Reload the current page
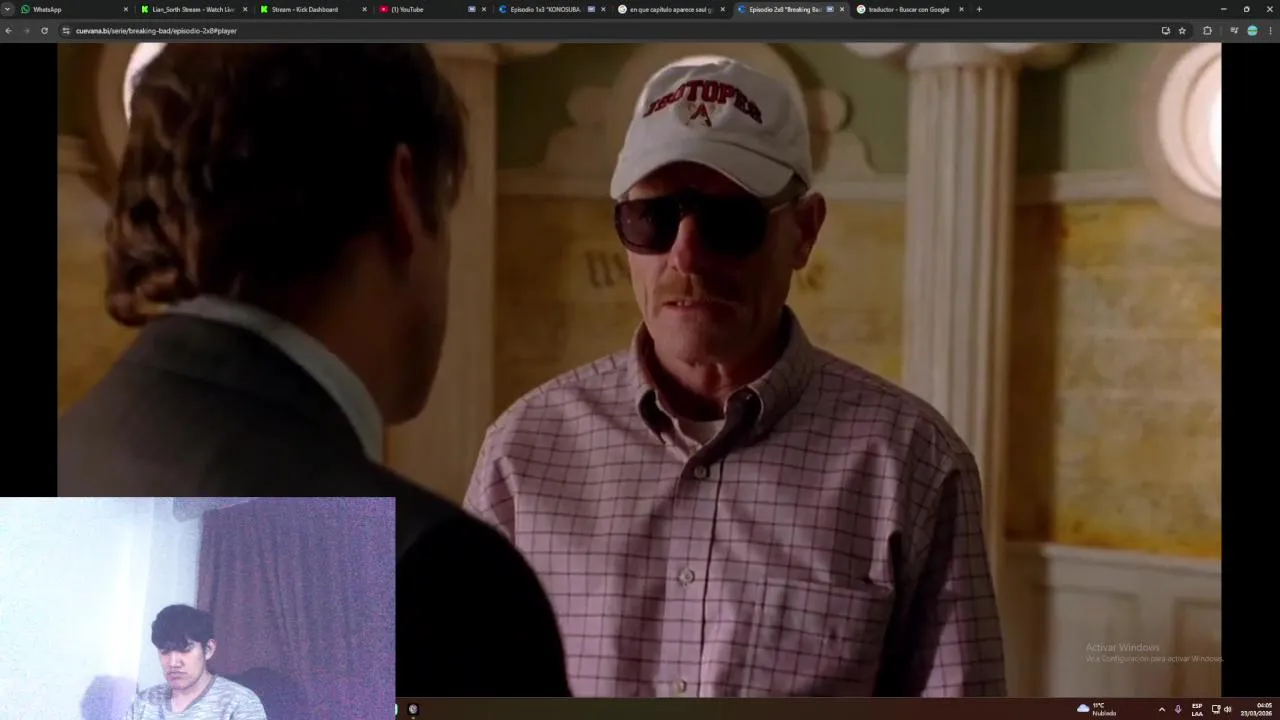 coord(44,31)
